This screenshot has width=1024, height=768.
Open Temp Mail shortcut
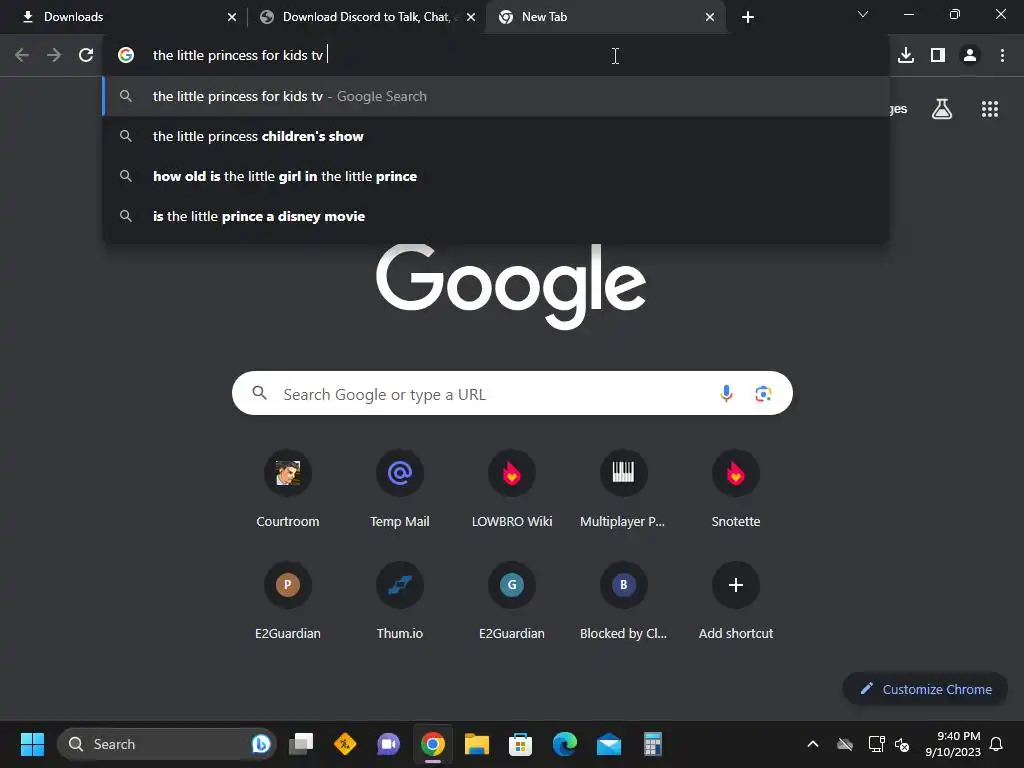(x=400, y=488)
